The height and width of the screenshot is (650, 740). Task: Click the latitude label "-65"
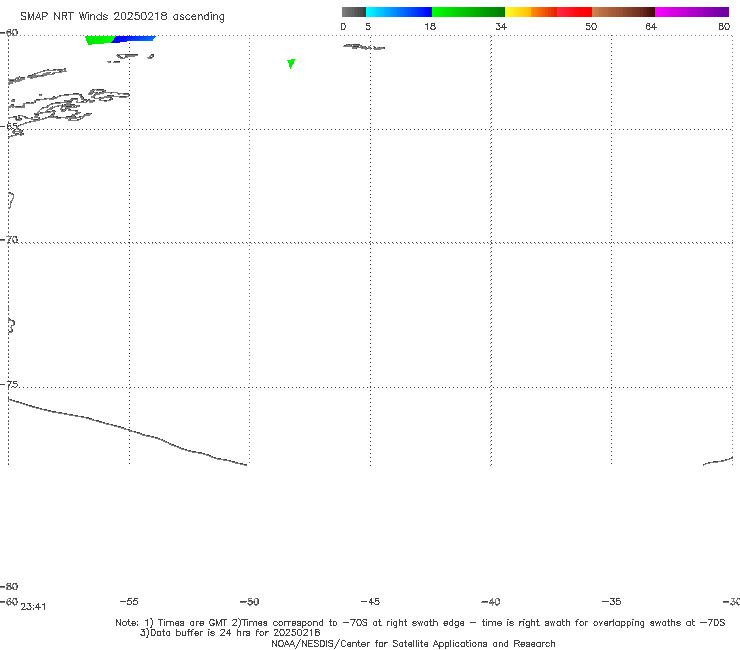[x=9, y=126]
